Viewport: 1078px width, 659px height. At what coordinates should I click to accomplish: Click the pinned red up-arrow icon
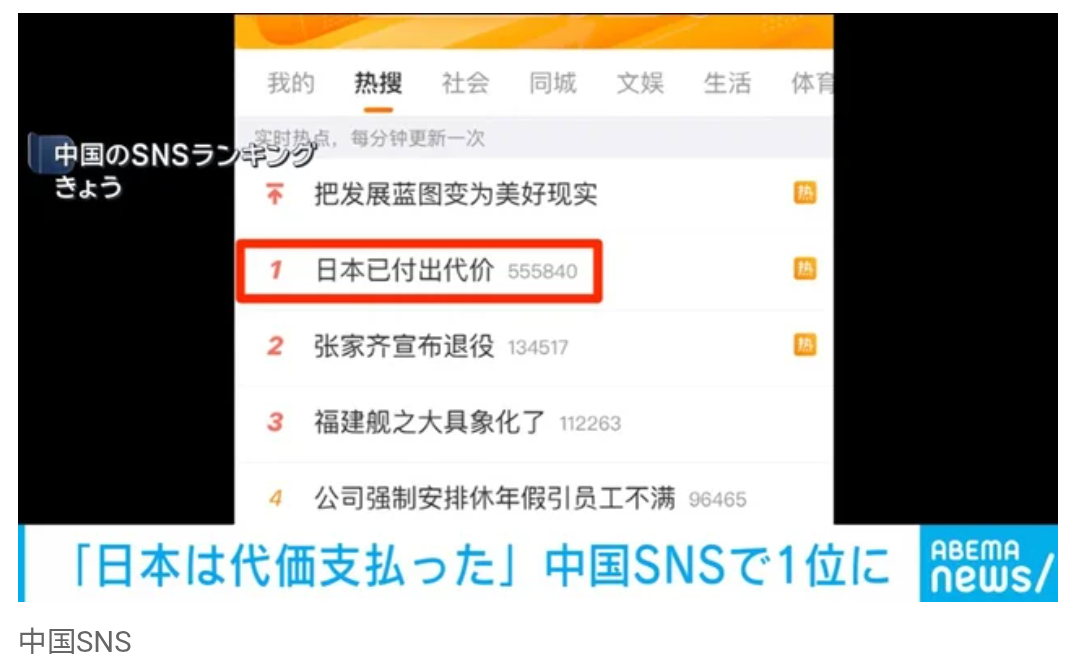(x=275, y=194)
